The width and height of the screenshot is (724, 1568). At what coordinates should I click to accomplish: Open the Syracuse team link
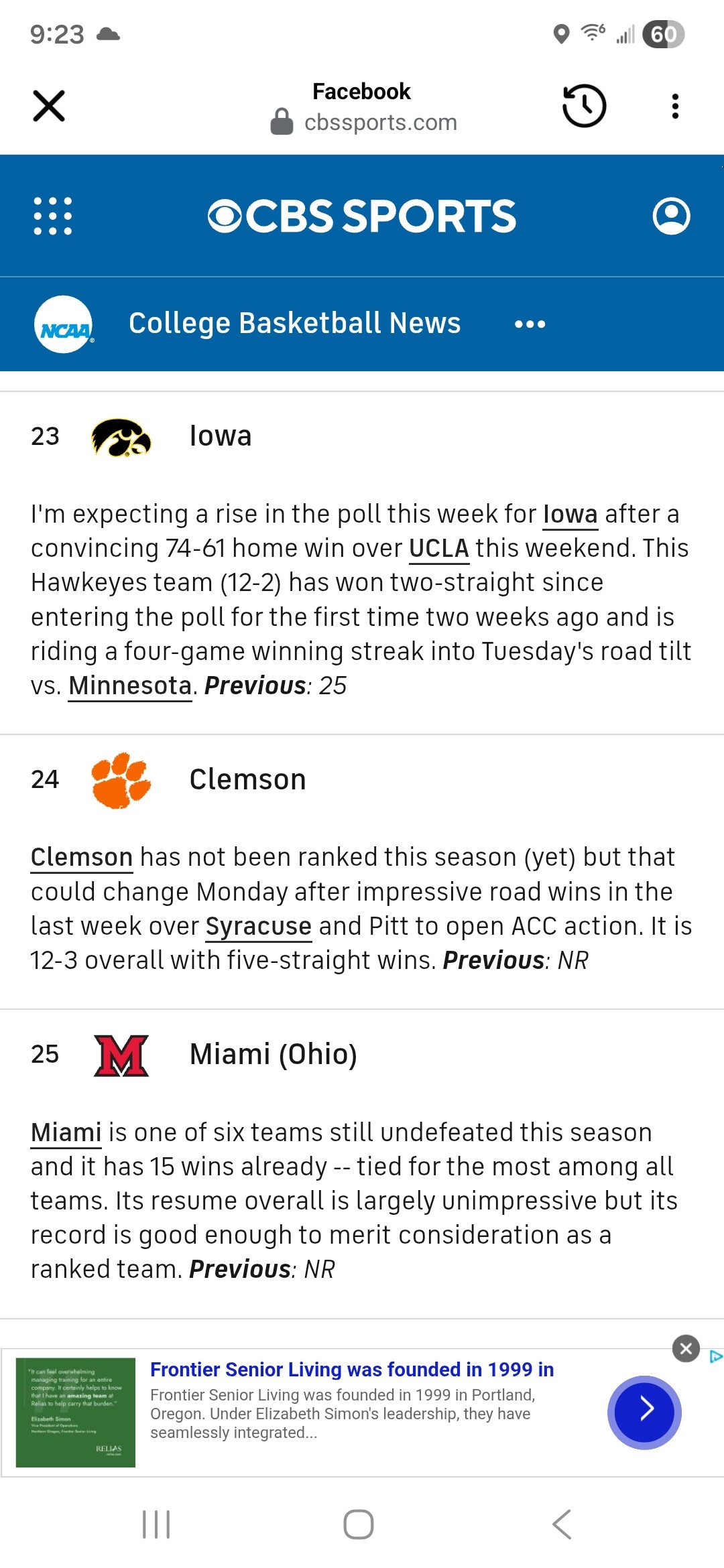click(x=258, y=927)
